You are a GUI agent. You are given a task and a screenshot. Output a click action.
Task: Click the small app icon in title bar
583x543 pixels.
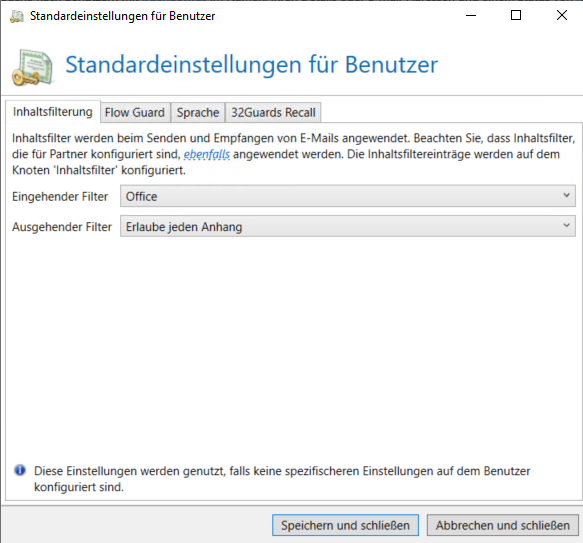[16, 16]
